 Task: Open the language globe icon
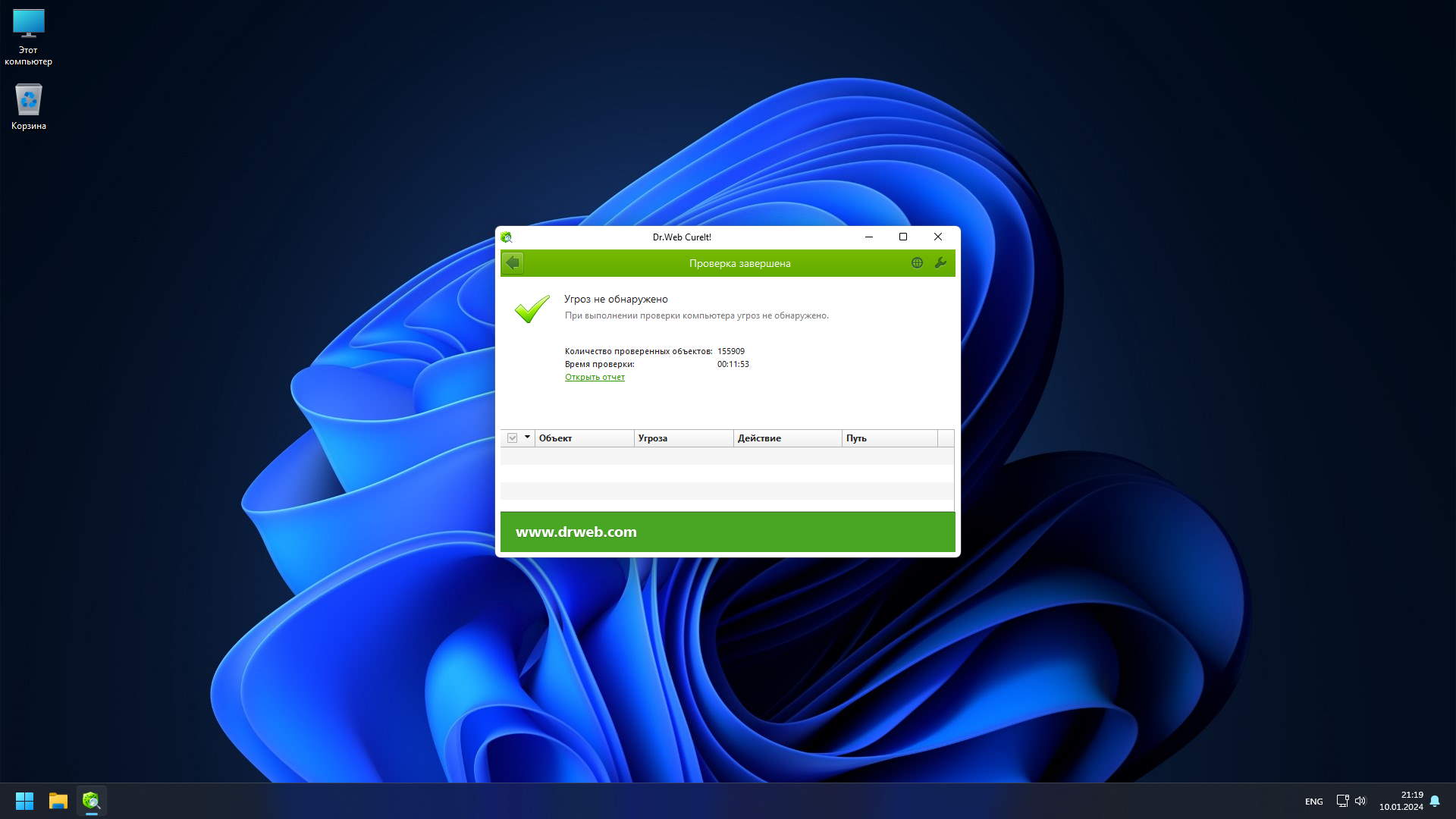(x=917, y=263)
